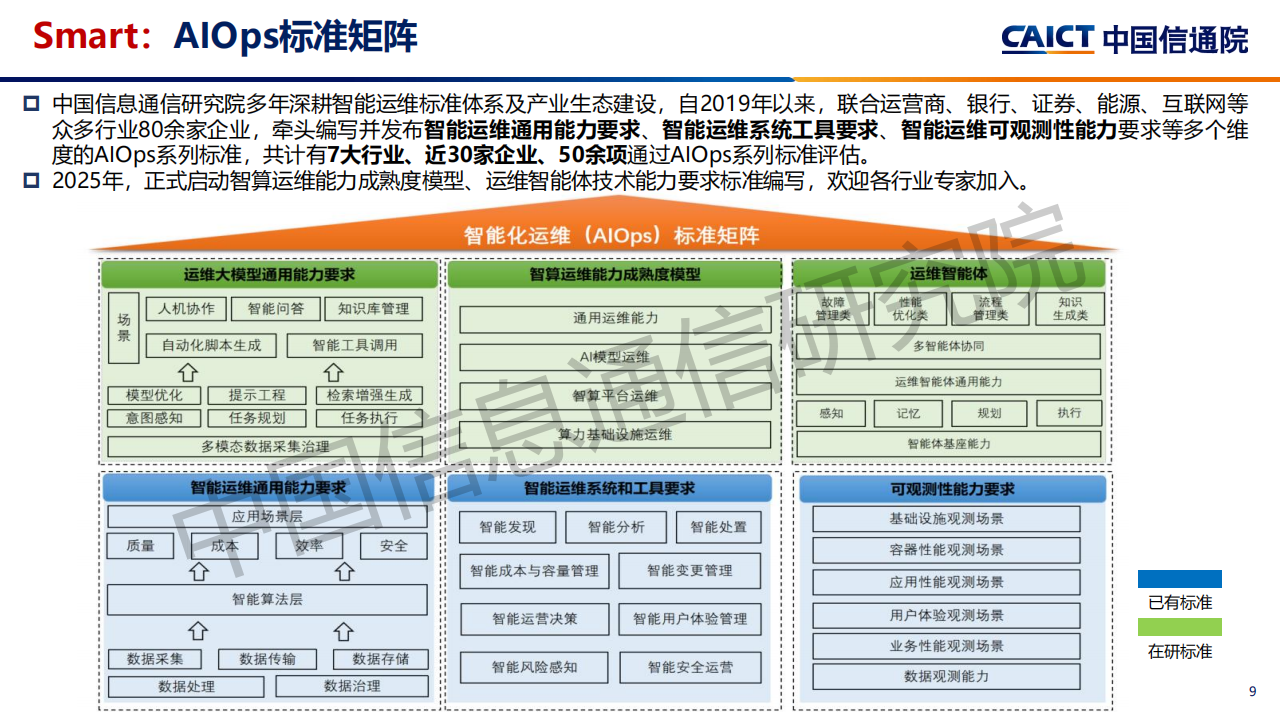Select the 智能运维系统和工具要求 header
Screen dimensions: 1280x720
pyautogui.click(x=609, y=488)
